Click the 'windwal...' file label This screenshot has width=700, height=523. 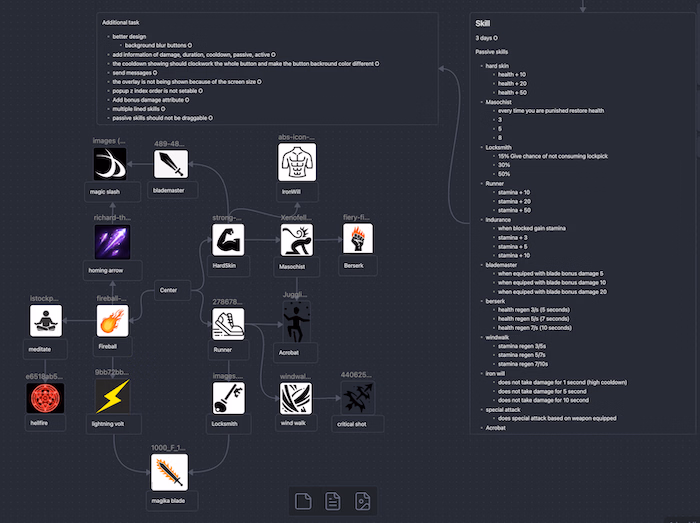[x=295, y=376]
